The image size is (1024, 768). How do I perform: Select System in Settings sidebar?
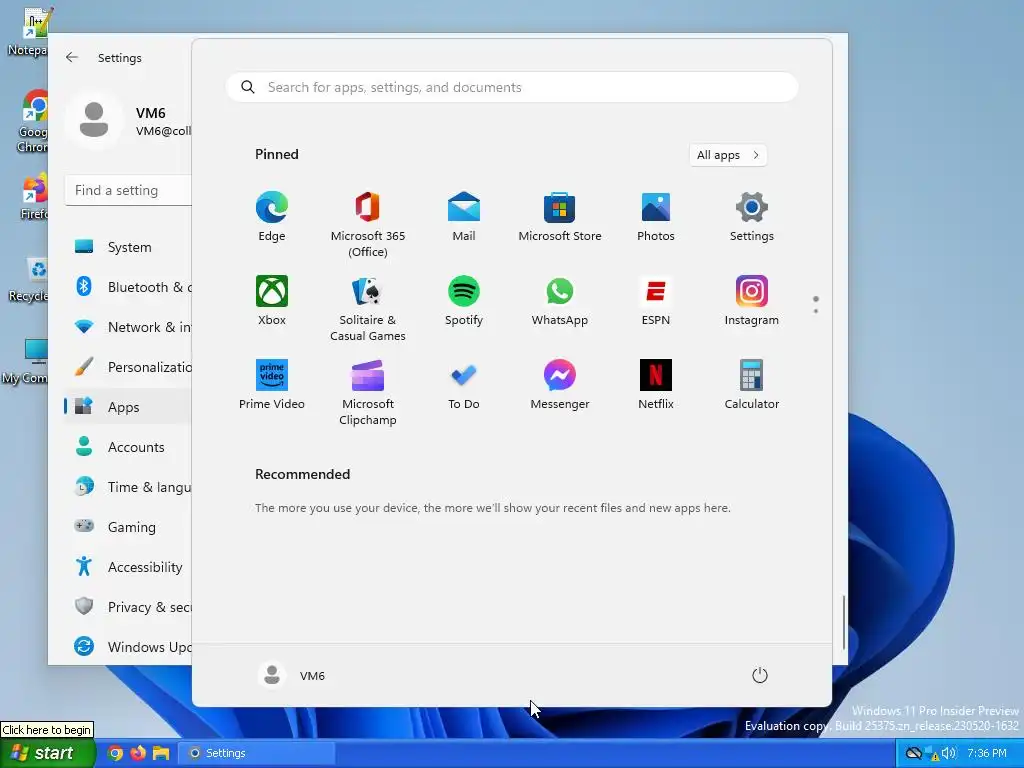128,247
